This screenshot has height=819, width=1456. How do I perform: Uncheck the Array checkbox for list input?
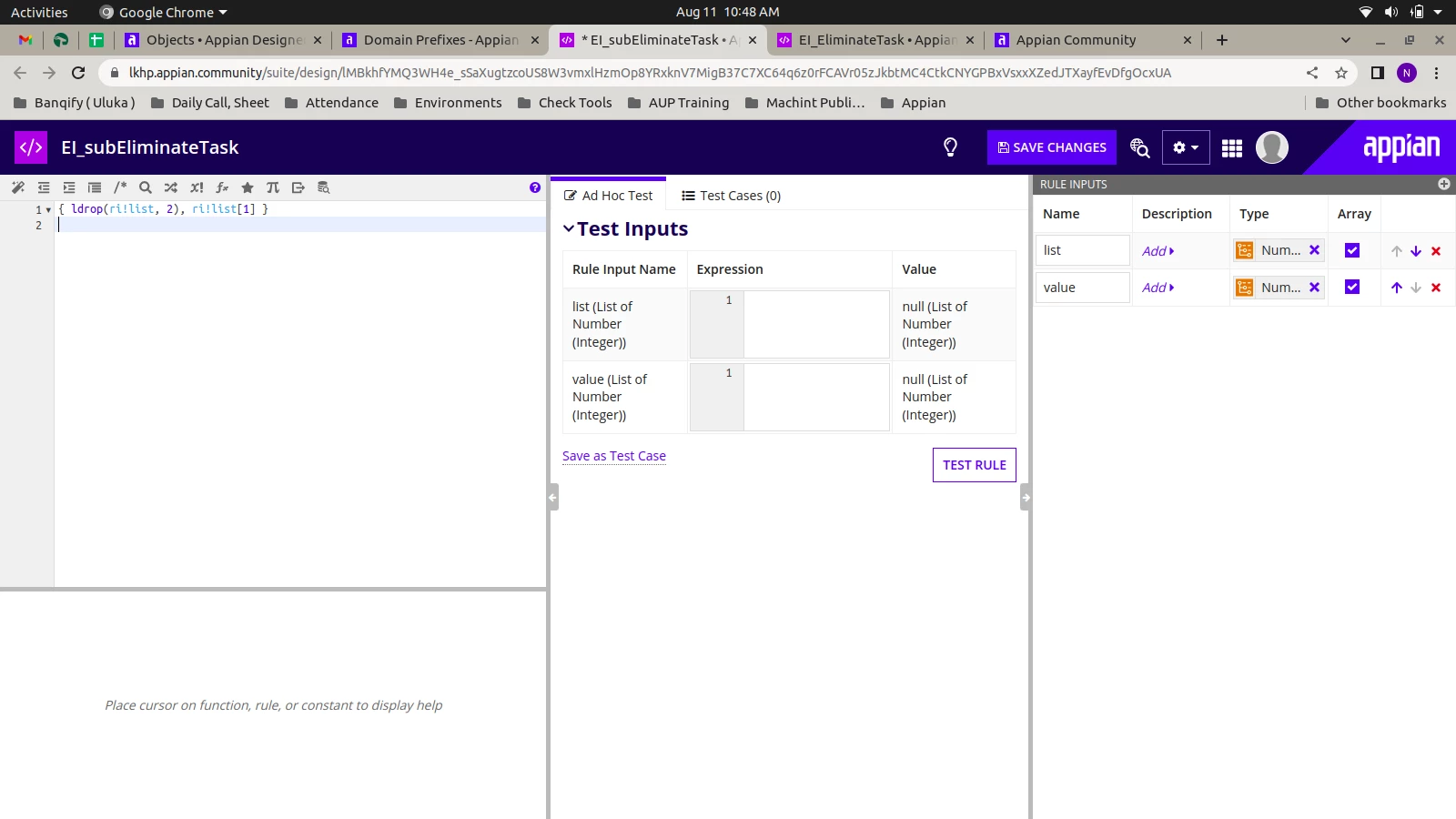1352,250
